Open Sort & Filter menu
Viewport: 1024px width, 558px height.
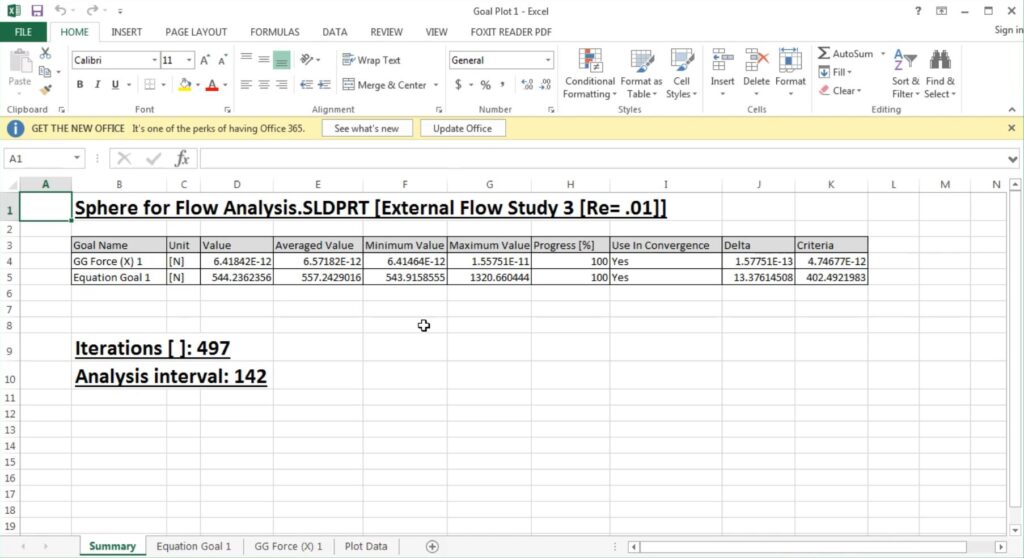(x=905, y=74)
